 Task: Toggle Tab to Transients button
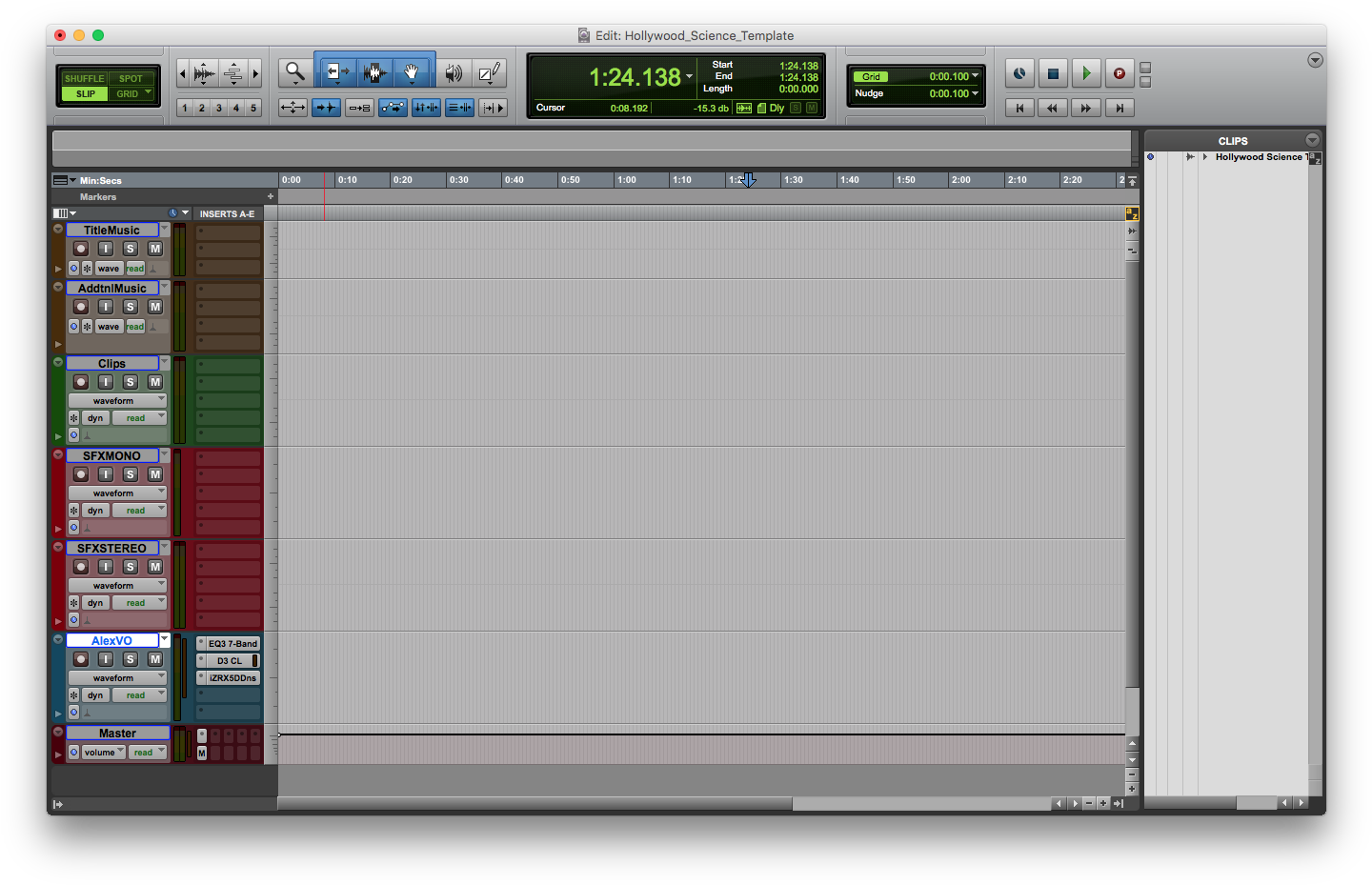pos(326,108)
